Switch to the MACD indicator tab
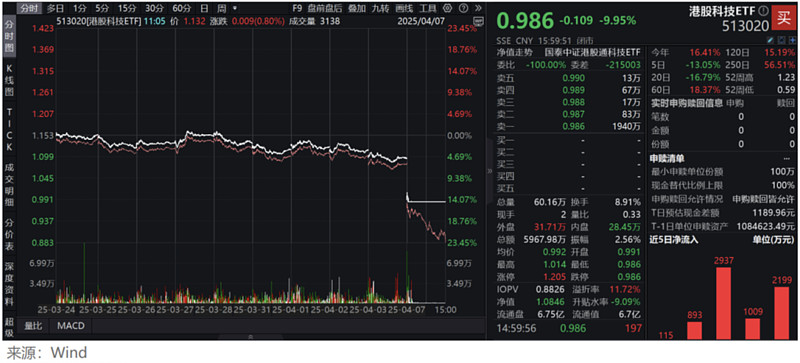Viewport: 800px width, 363px height. pos(71,326)
